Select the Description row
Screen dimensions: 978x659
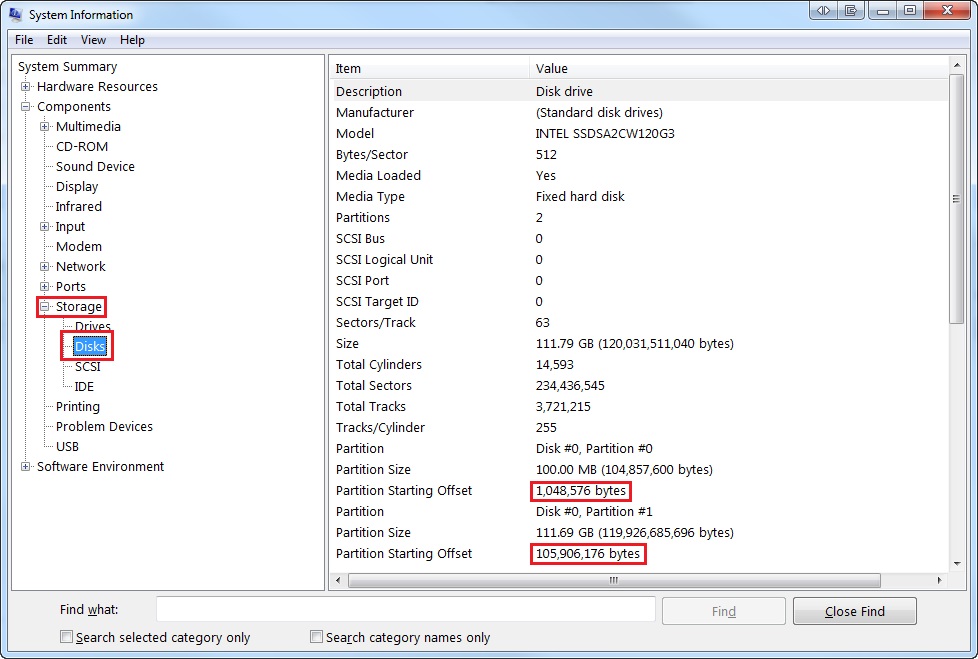click(639, 91)
